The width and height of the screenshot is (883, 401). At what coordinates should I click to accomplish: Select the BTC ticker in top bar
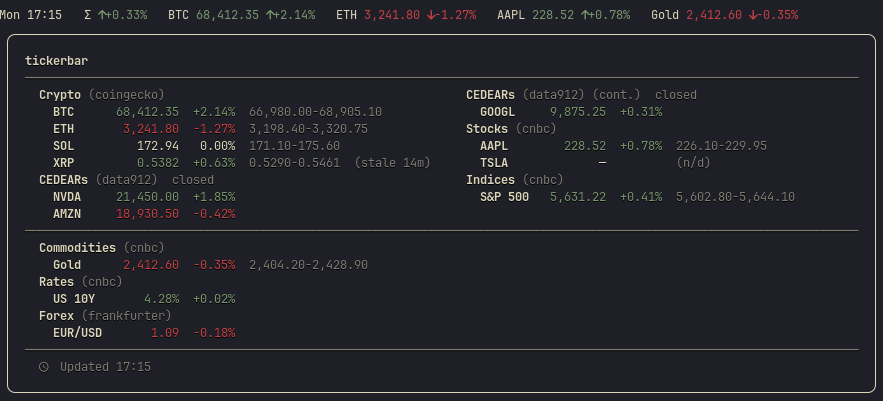(242, 15)
